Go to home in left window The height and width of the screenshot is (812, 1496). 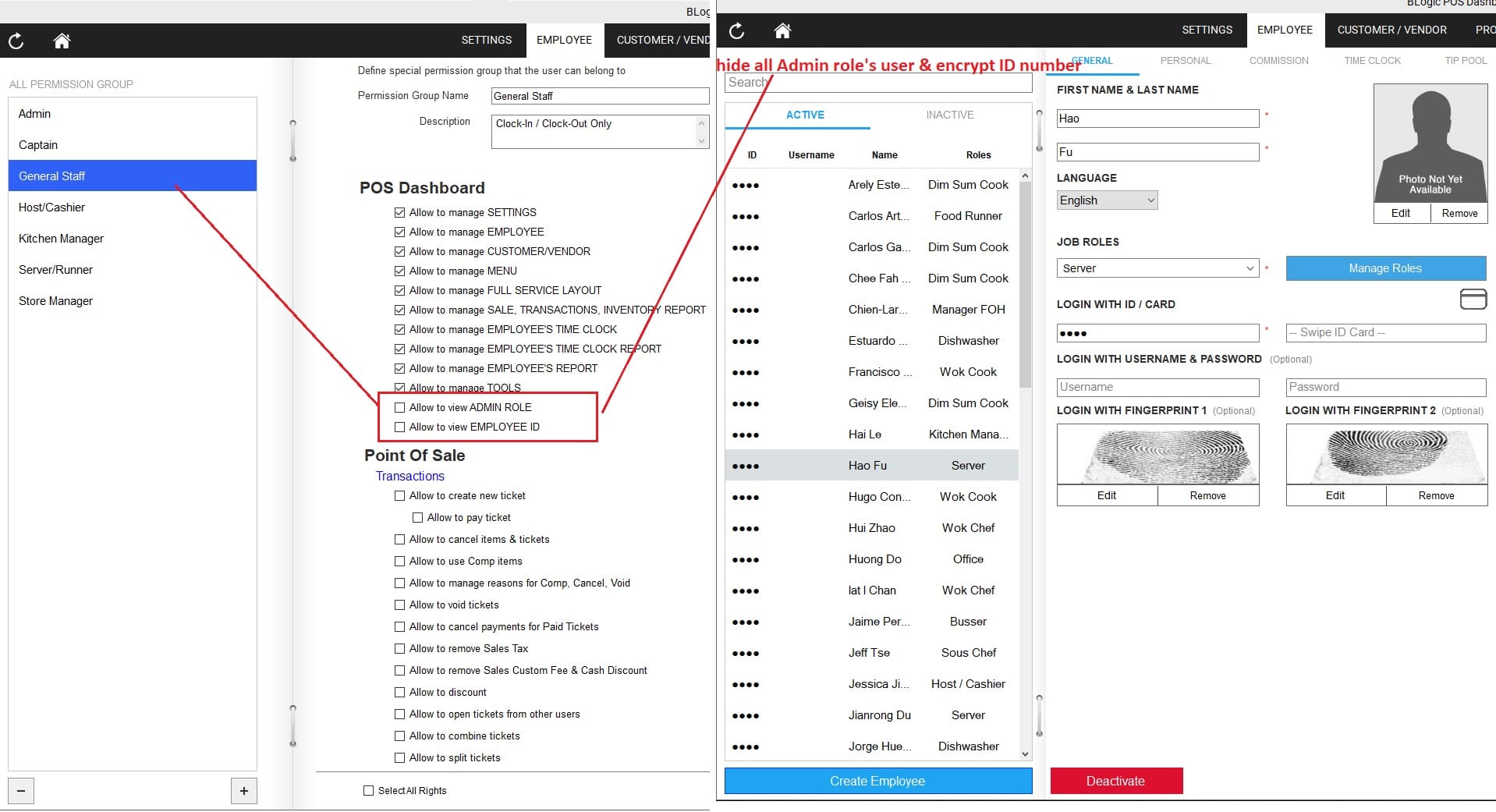click(x=62, y=41)
